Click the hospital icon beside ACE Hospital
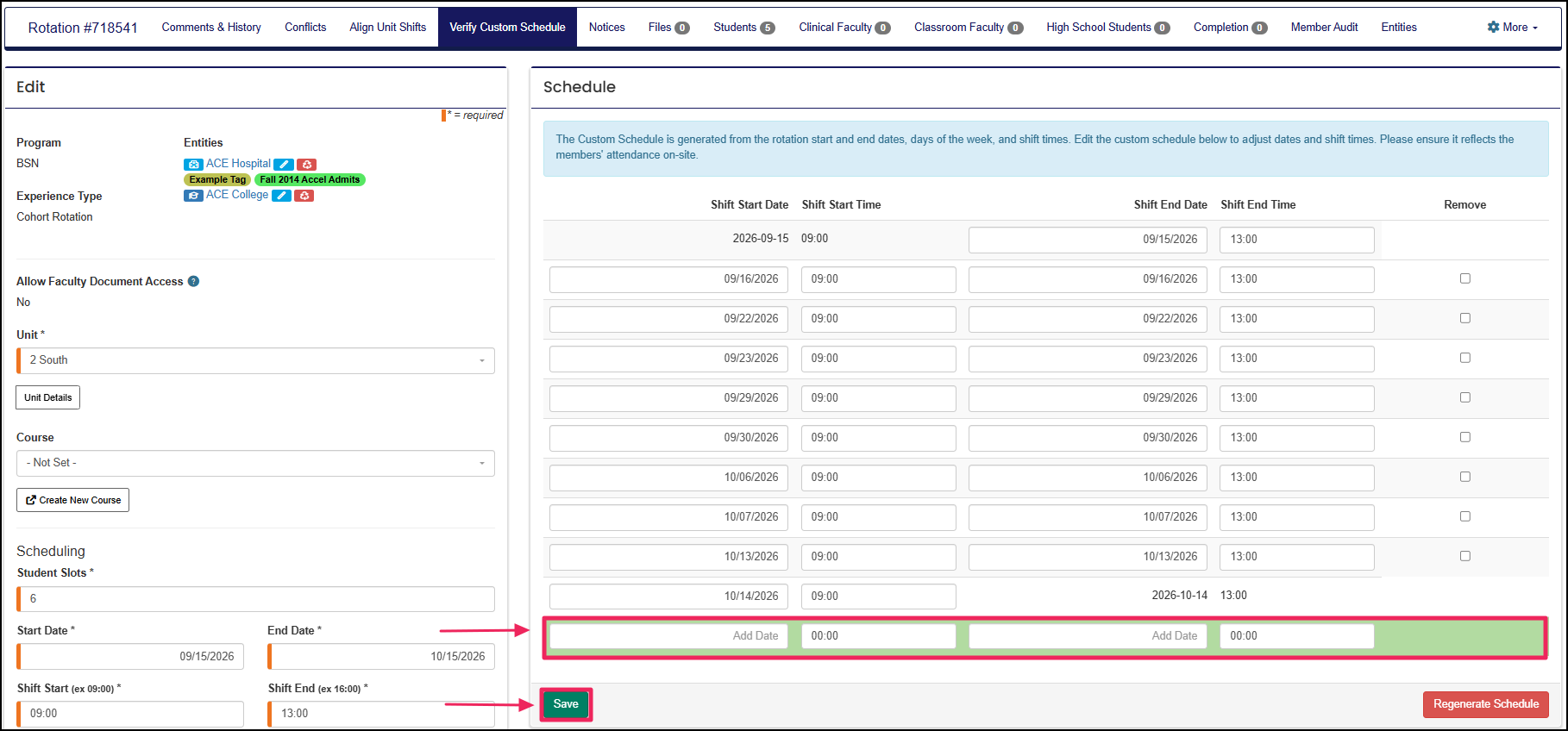The height and width of the screenshot is (731, 1568). 193,164
